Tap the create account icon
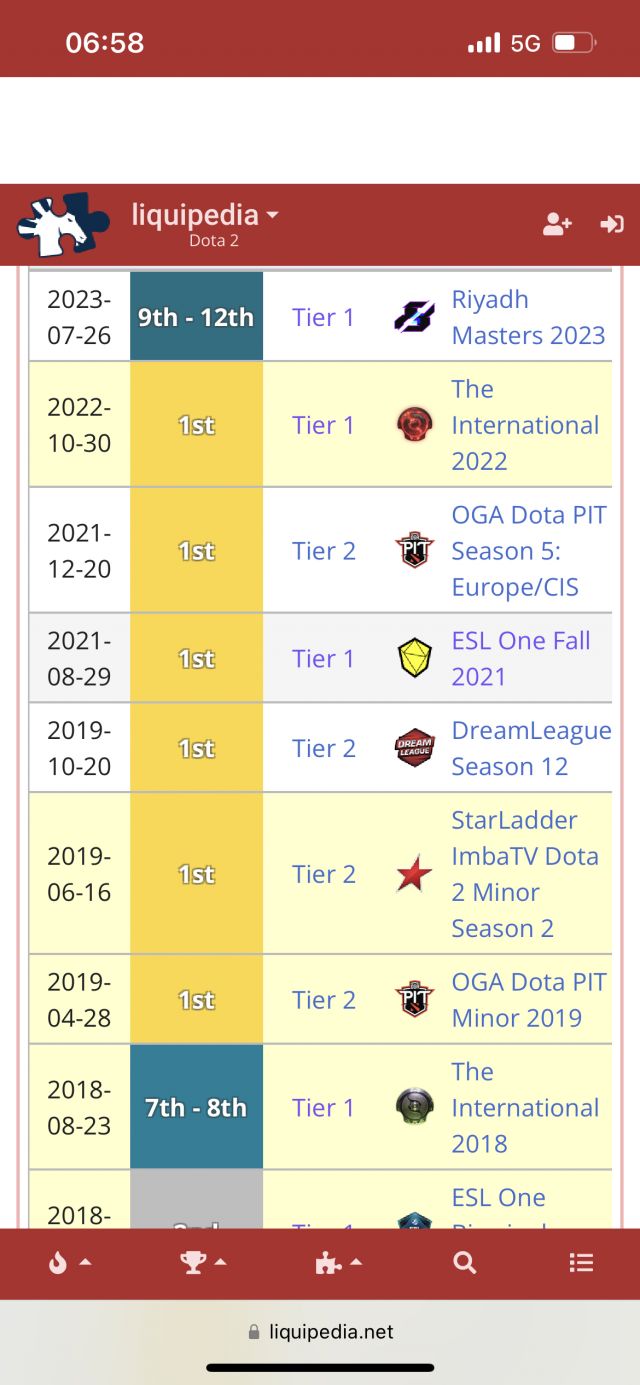 point(557,225)
